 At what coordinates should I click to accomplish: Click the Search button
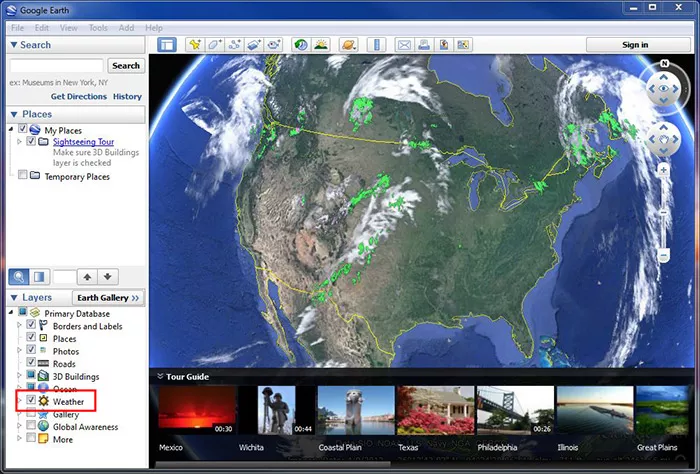pos(126,66)
